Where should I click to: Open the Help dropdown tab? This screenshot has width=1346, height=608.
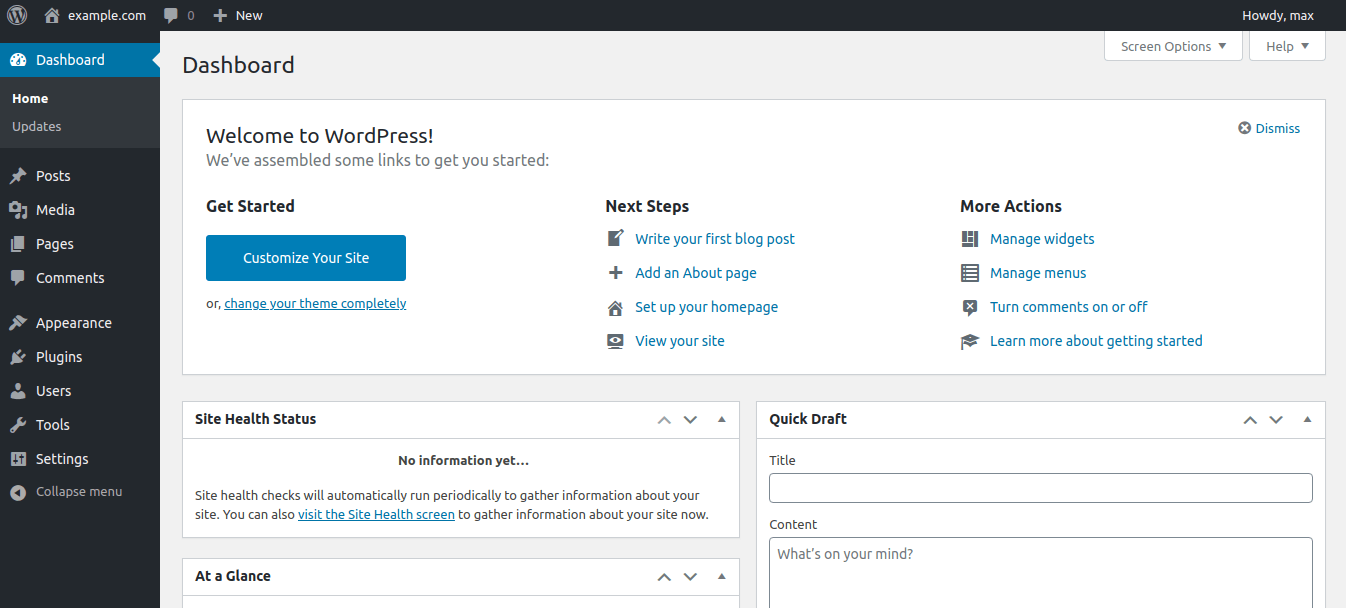click(x=1287, y=46)
